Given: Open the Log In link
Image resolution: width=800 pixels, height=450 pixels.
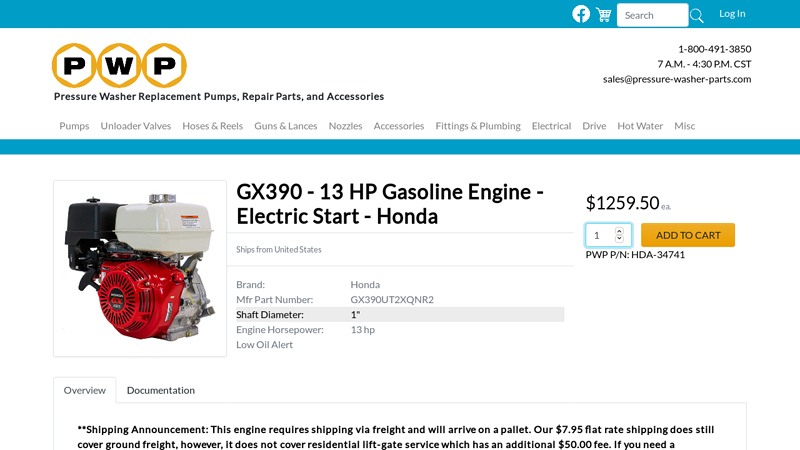Looking at the screenshot, I should pyautogui.click(x=732, y=14).
